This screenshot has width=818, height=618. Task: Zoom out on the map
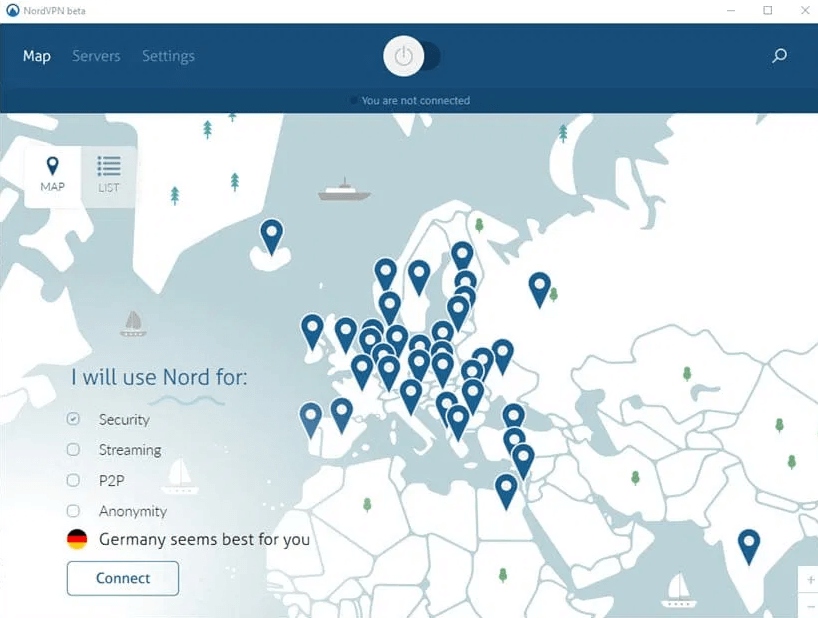(810, 605)
